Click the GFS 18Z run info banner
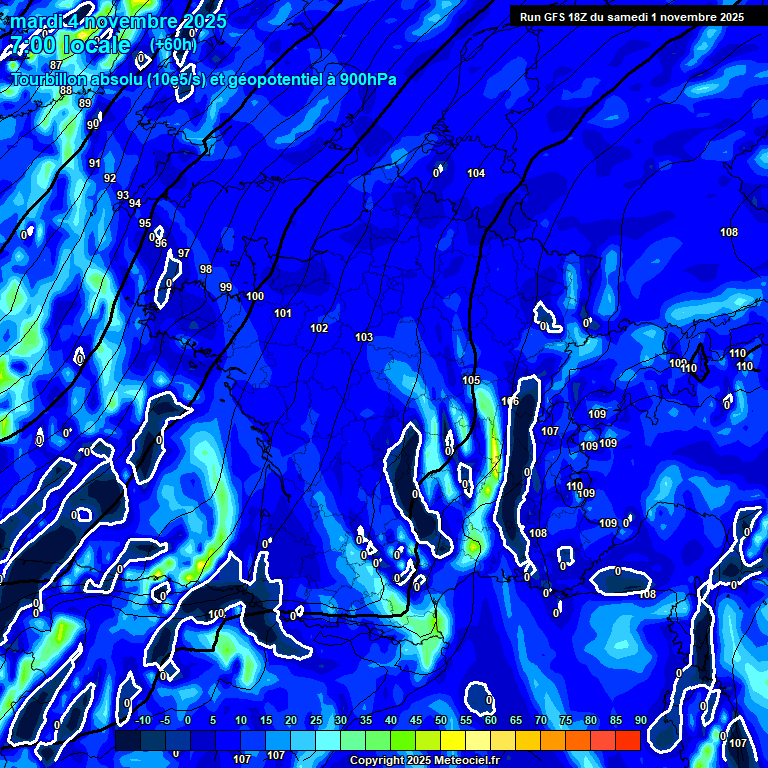The image size is (768, 768). click(631, 17)
